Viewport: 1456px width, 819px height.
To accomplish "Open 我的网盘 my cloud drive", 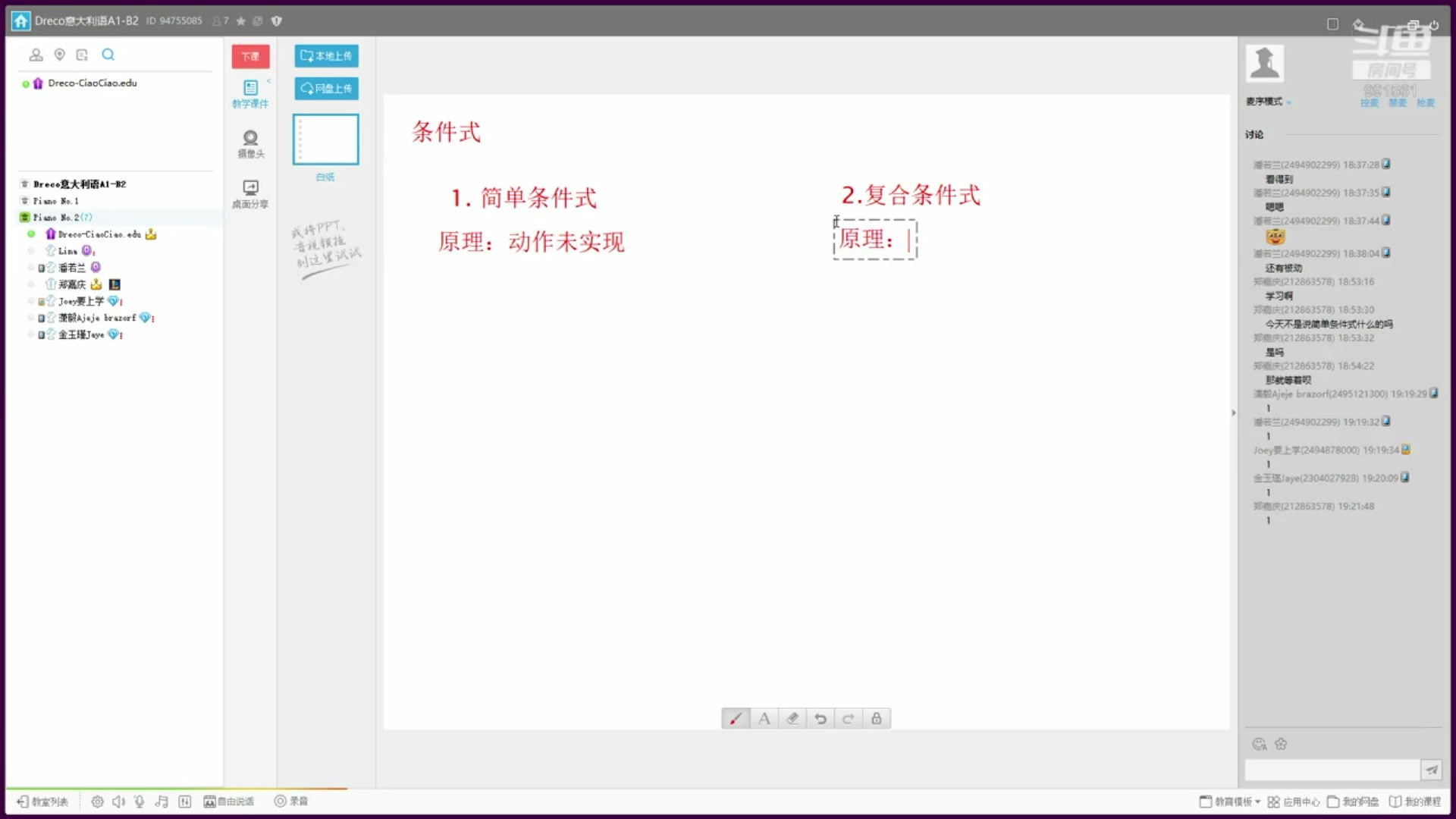I will (x=1353, y=802).
